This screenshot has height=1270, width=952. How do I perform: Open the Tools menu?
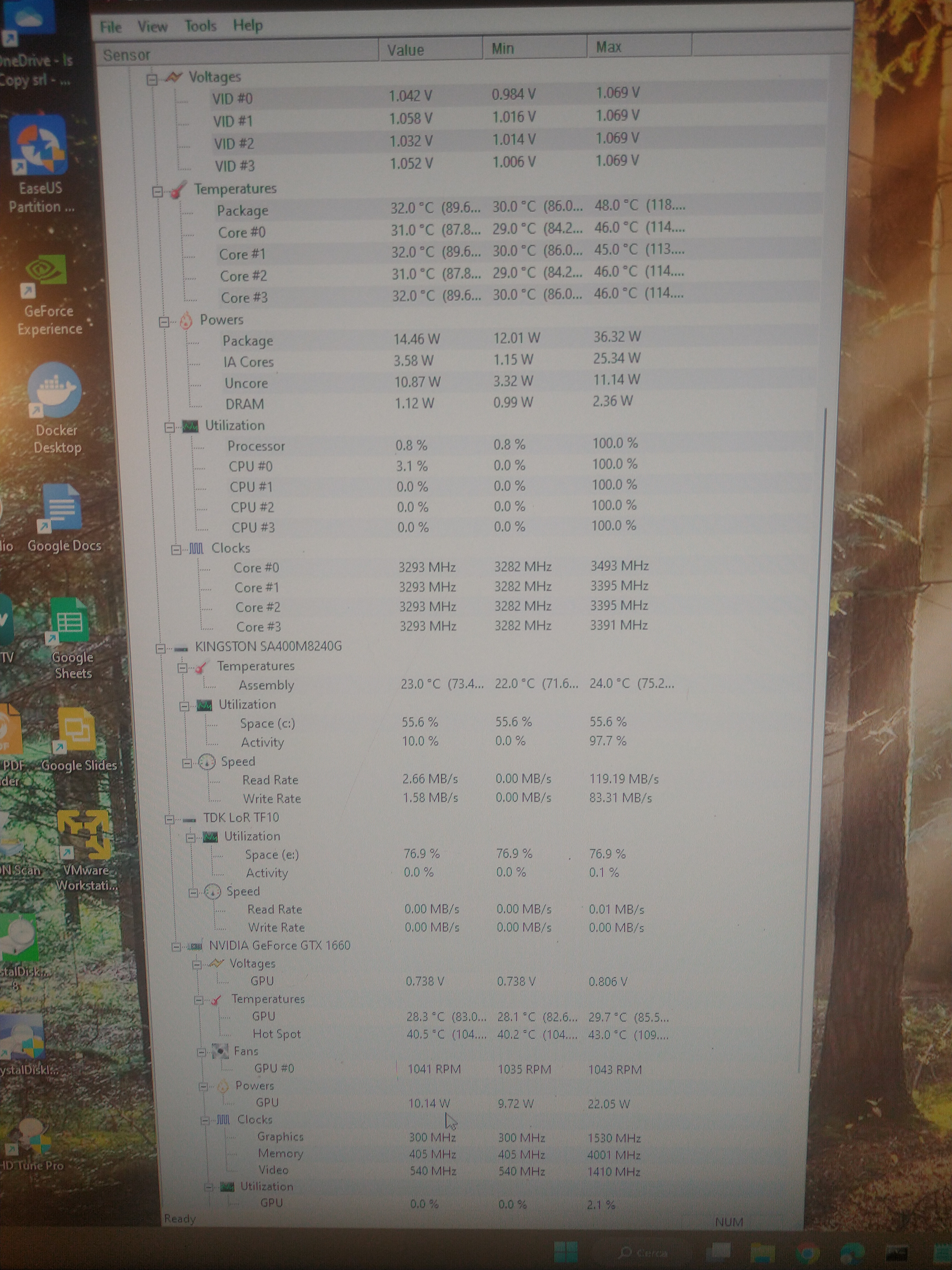click(200, 26)
